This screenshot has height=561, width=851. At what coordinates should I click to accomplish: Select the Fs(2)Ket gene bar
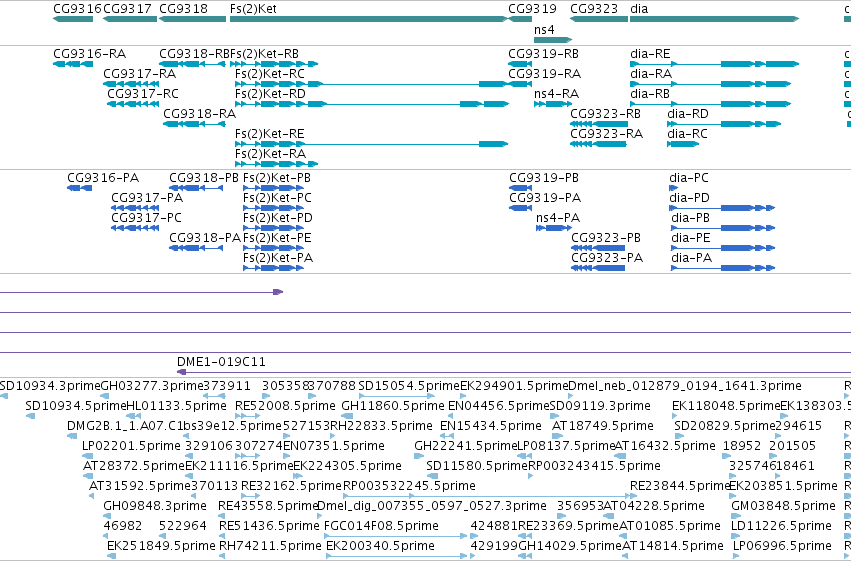369,19
